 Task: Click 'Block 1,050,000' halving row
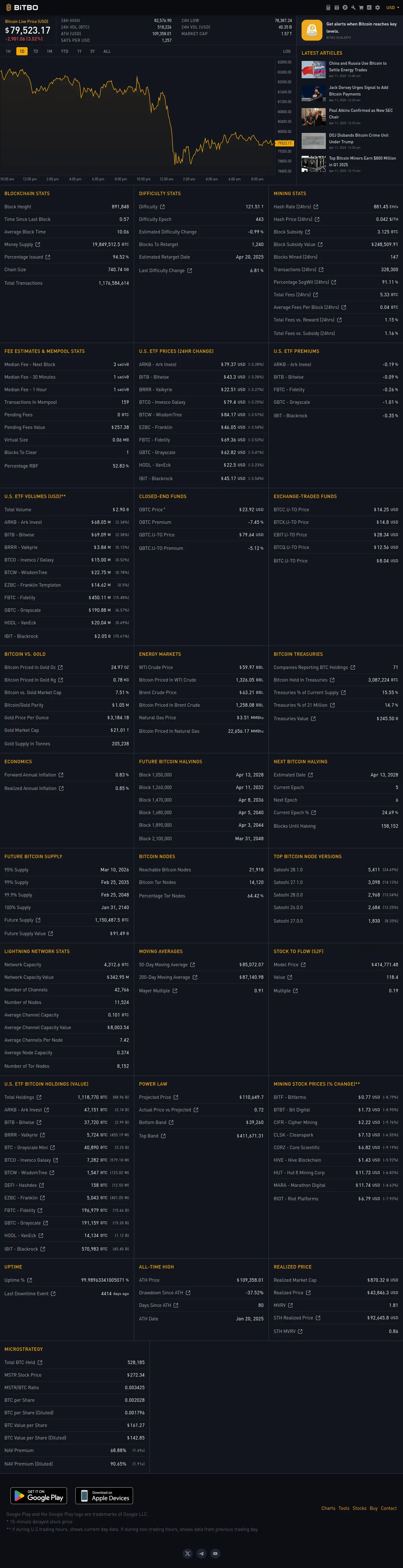click(201, 775)
